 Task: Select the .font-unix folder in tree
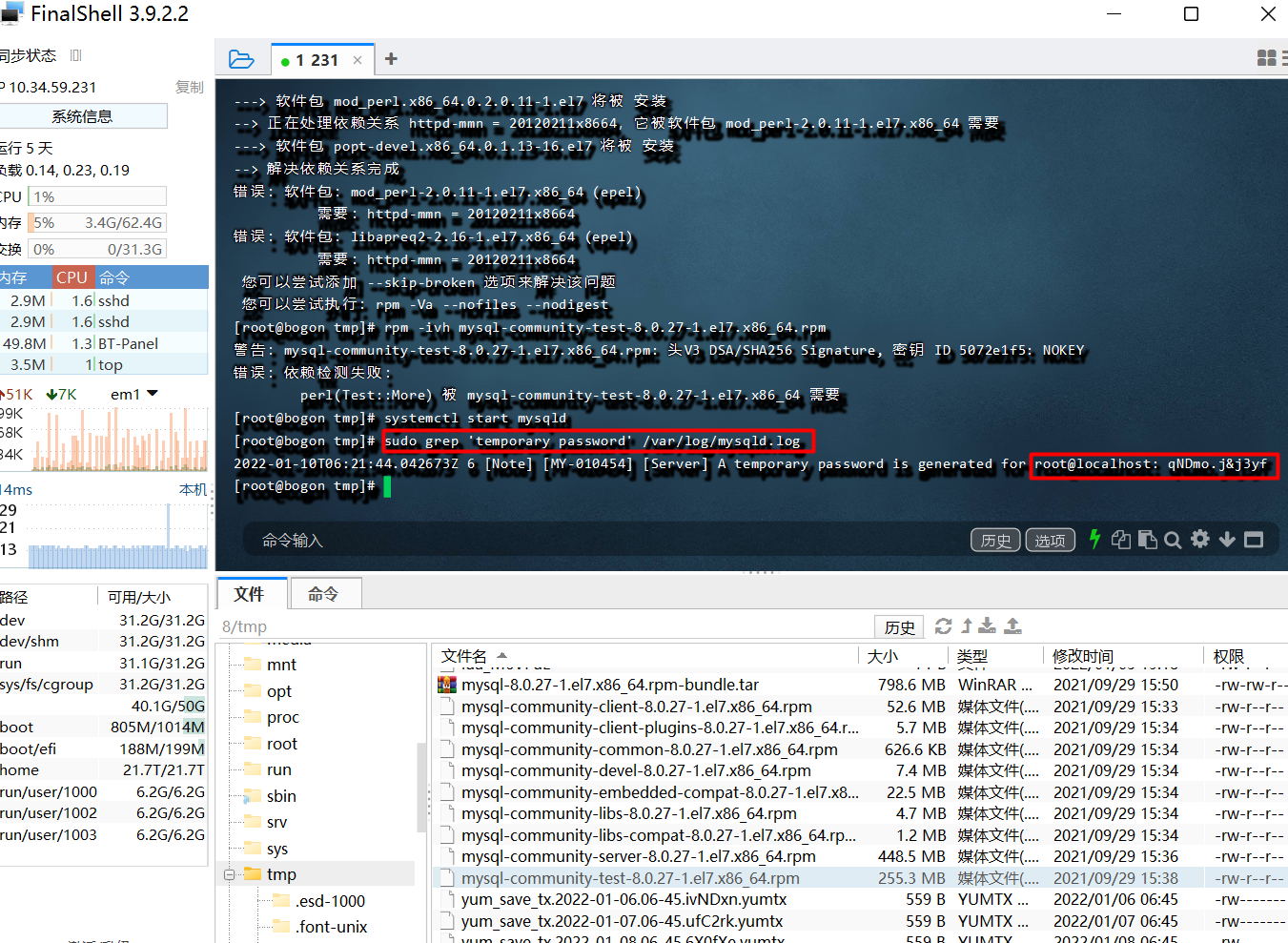pyautogui.click(x=331, y=927)
